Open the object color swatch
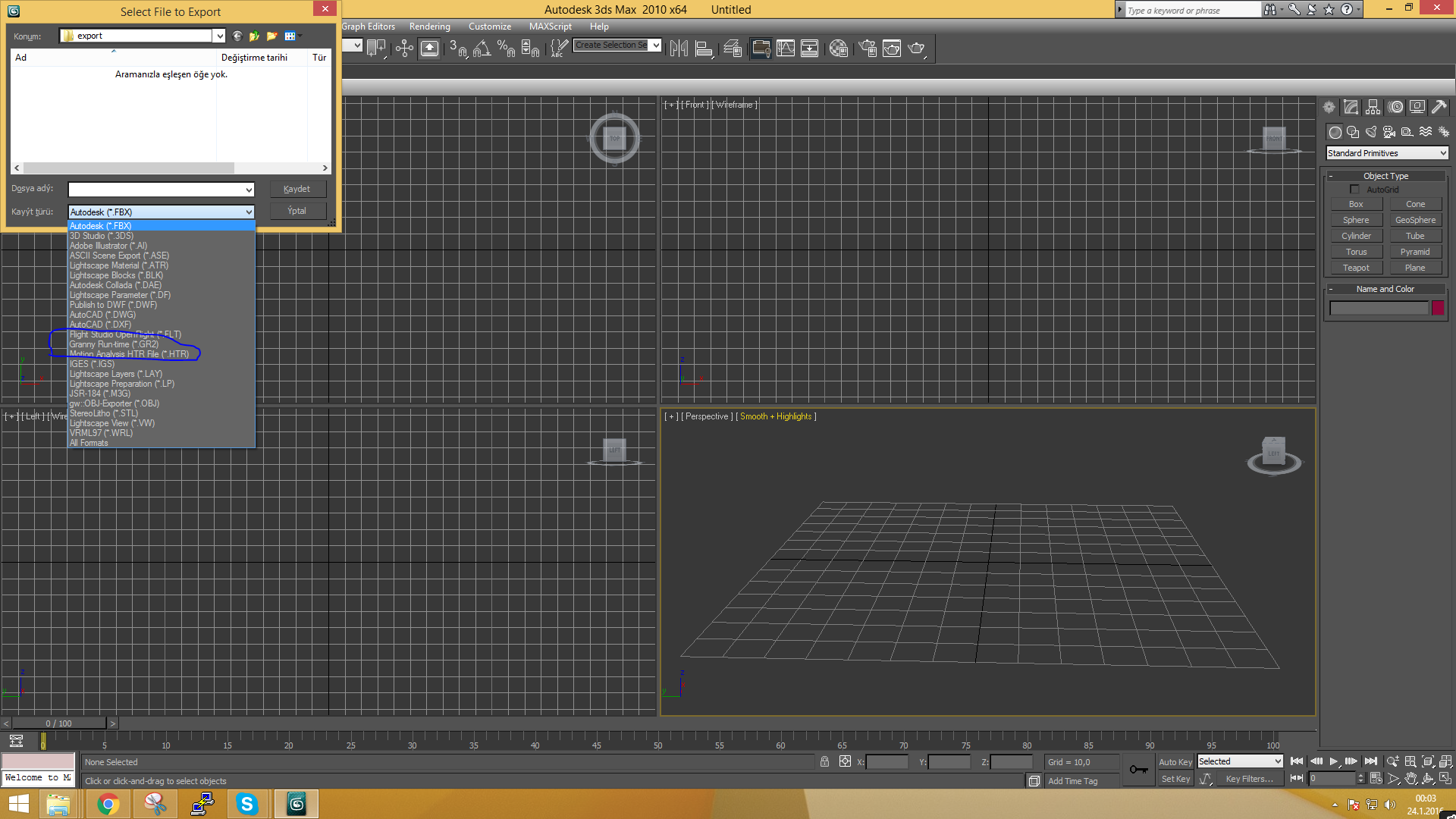Screen dimensions: 1456x819 click(x=1438, y=308)
